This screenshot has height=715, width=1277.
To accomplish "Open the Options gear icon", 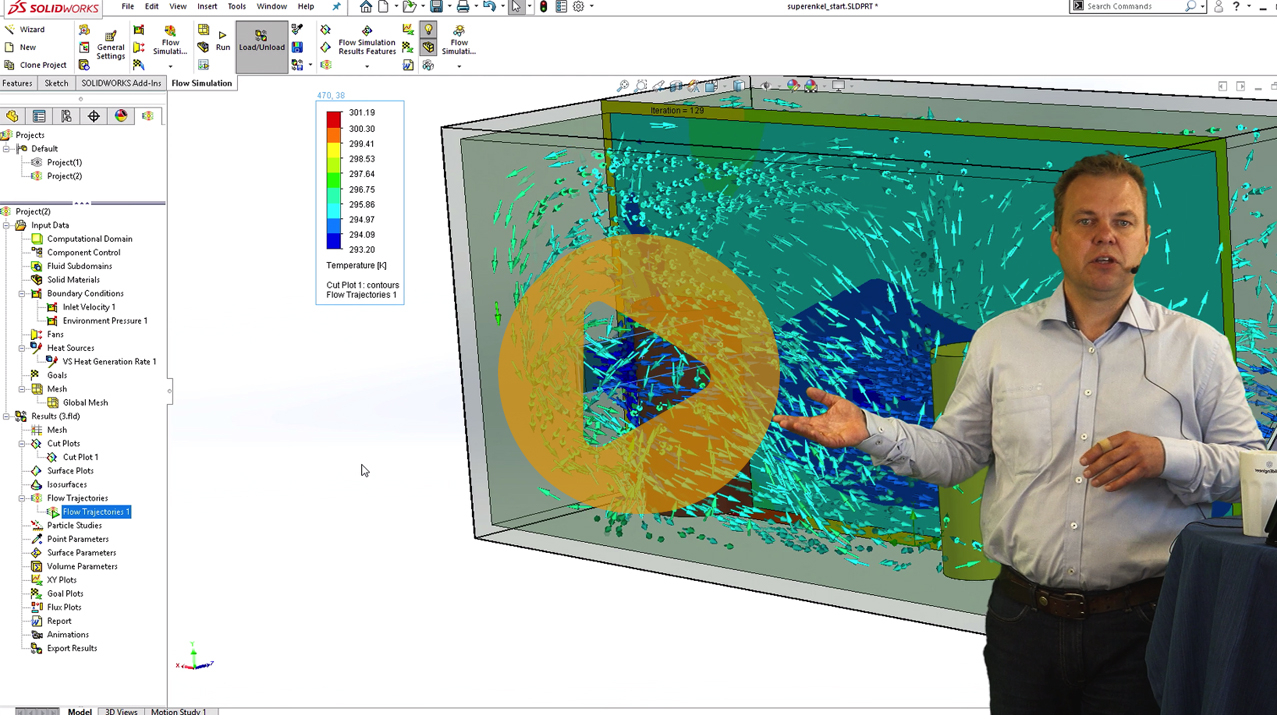I will coord(578,7).
